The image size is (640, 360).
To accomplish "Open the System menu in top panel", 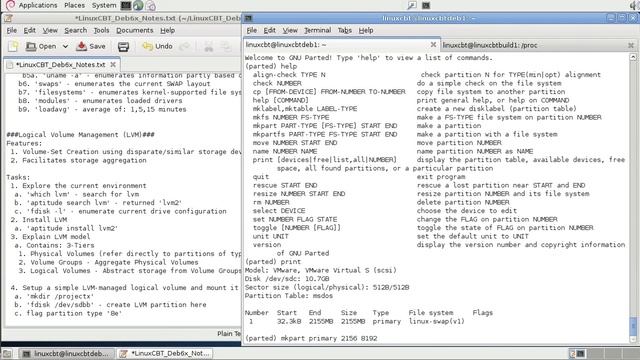I will pos(104,5).
